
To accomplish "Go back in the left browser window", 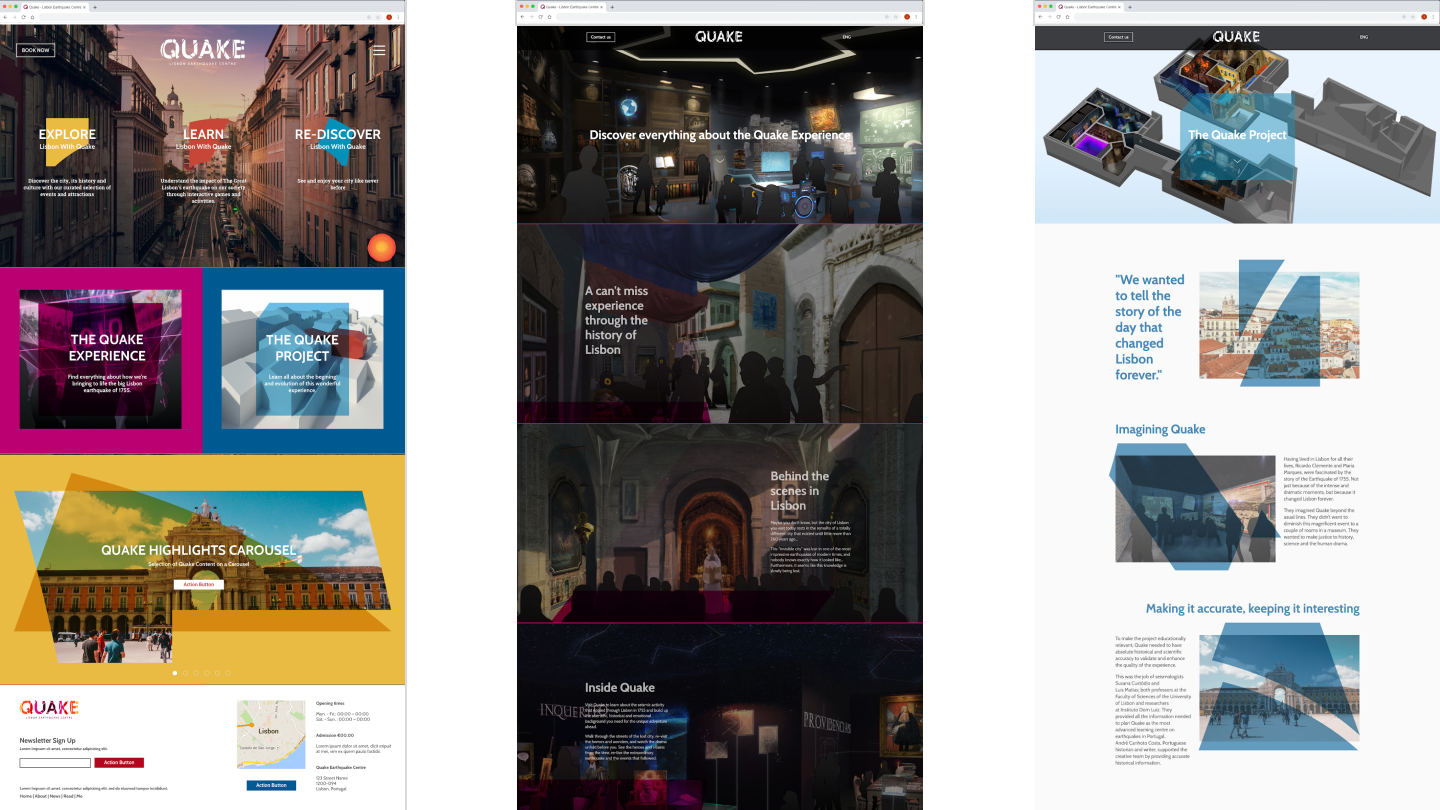I will pos(4,17).
